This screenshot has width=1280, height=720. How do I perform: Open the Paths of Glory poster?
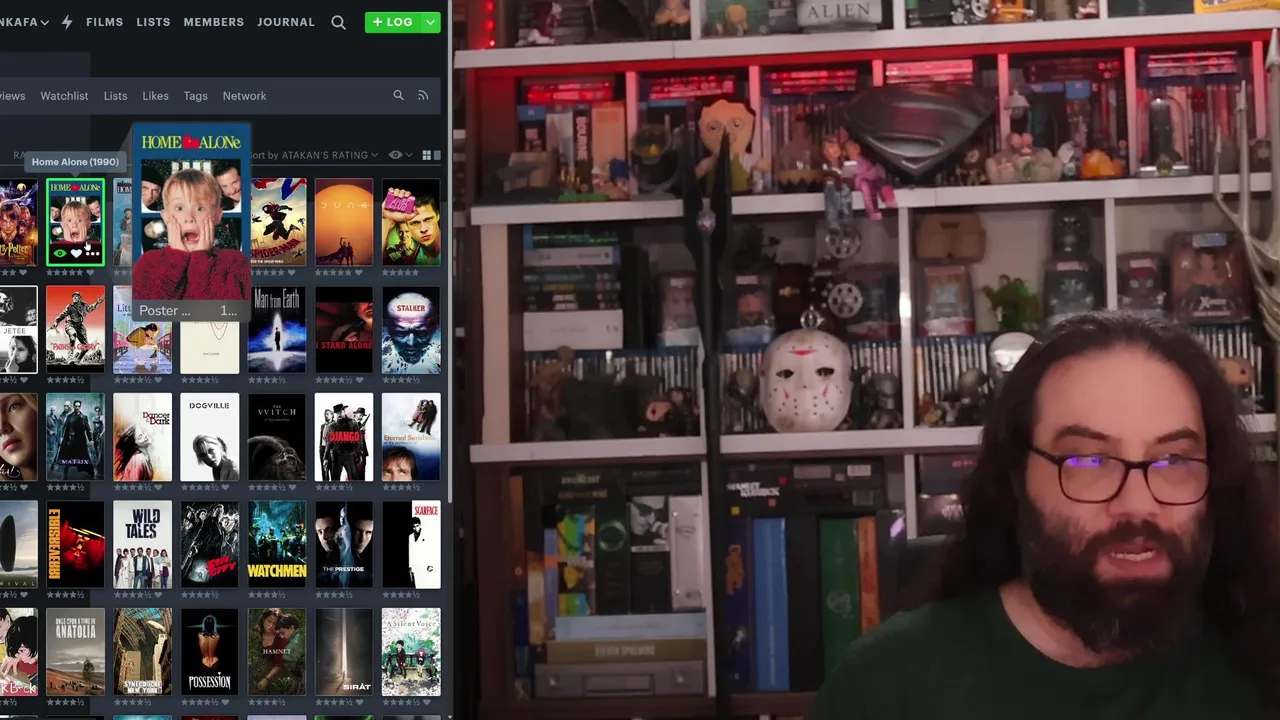[75, 330]
